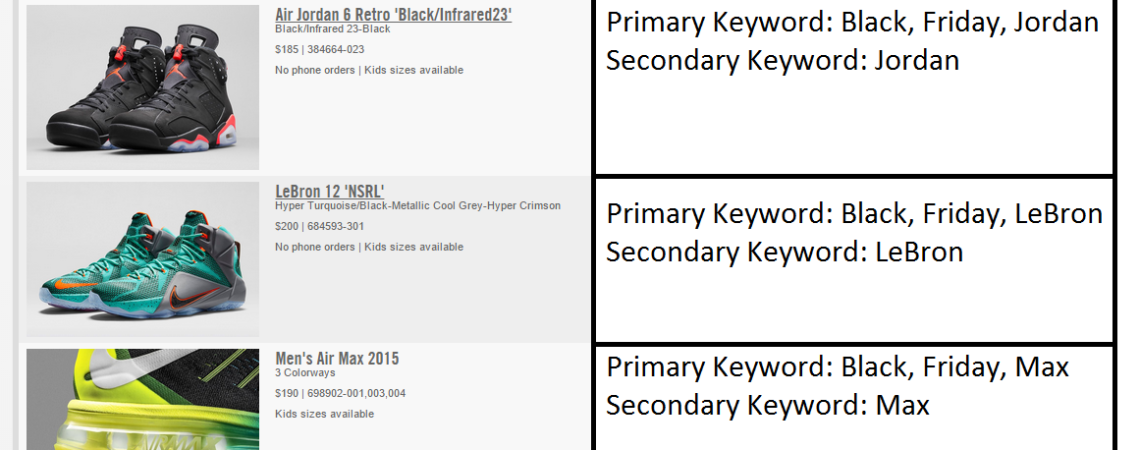Click the Primary Keyword line ending in LeBron

click(x=854, y=214)
